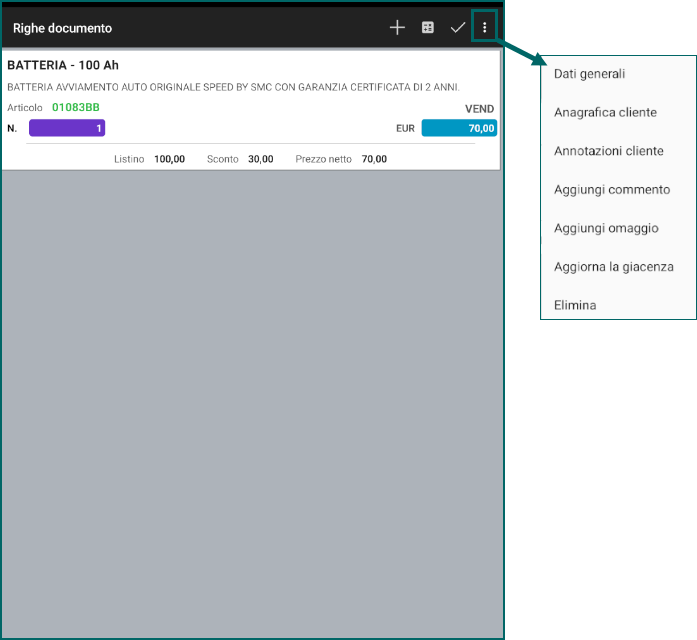Confirm document with the checkmark icon
Viewport: 697px width, 640px height.
pyautogui.click(x=457, y=28)
